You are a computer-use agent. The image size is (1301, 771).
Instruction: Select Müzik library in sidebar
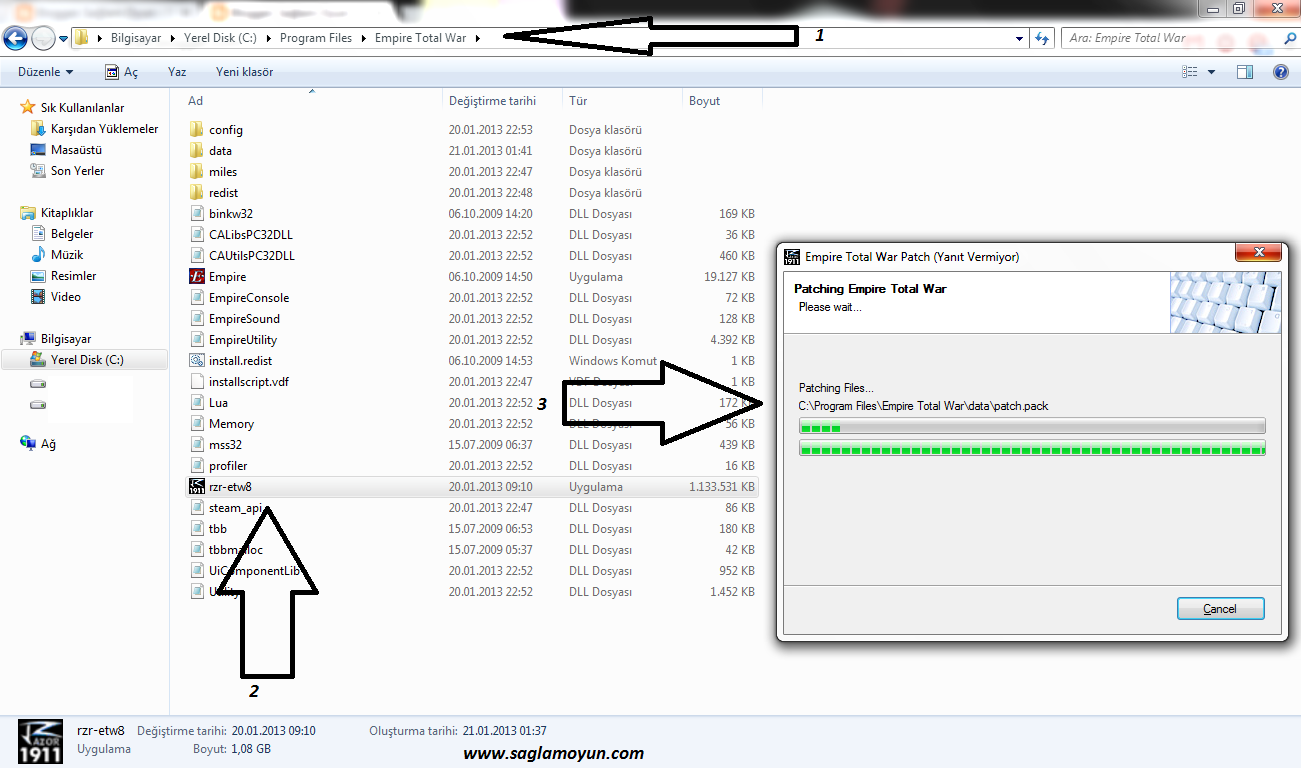coord(67,254)
